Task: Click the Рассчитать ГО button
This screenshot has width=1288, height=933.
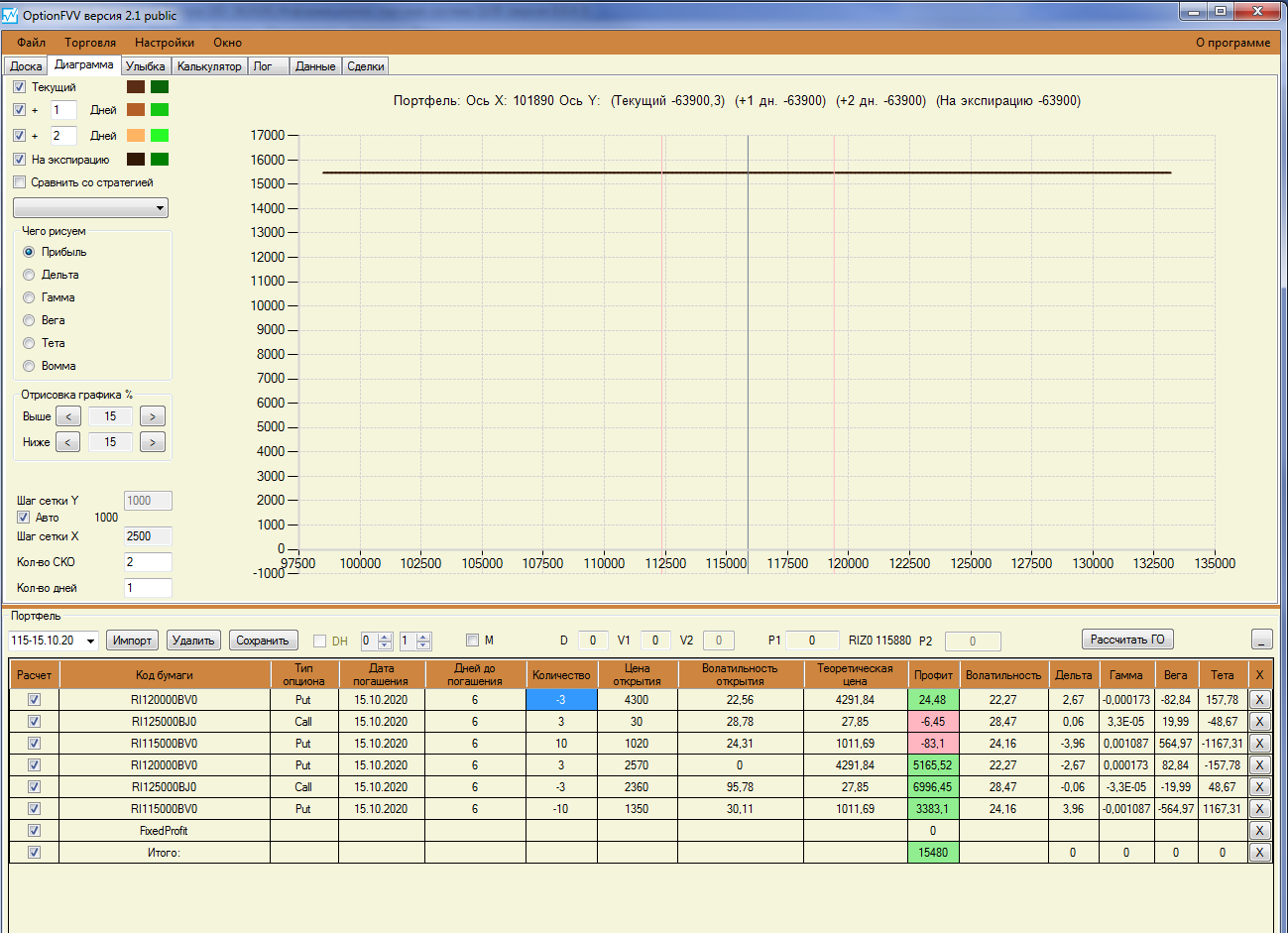Action: pos(1127,640)
